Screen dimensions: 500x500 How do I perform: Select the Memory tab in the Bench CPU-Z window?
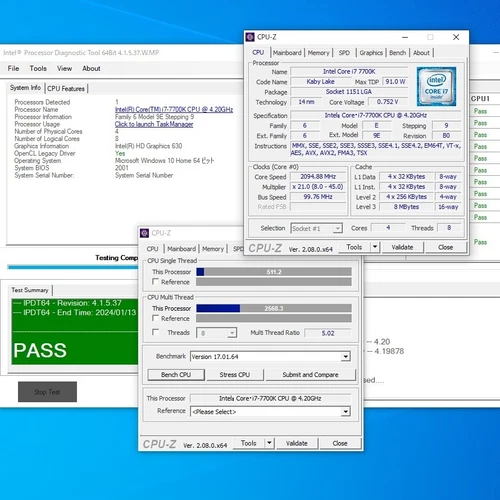pos(213,249)
